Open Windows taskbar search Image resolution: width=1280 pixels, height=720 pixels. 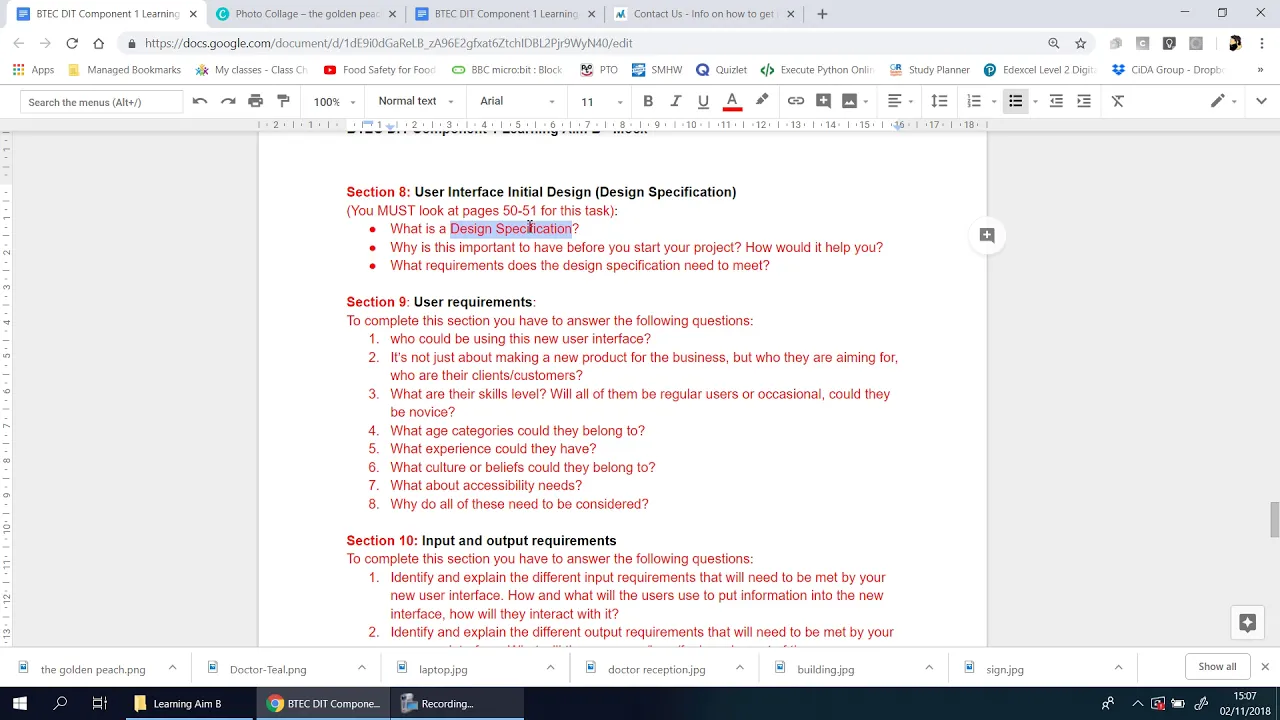[60, 703]
